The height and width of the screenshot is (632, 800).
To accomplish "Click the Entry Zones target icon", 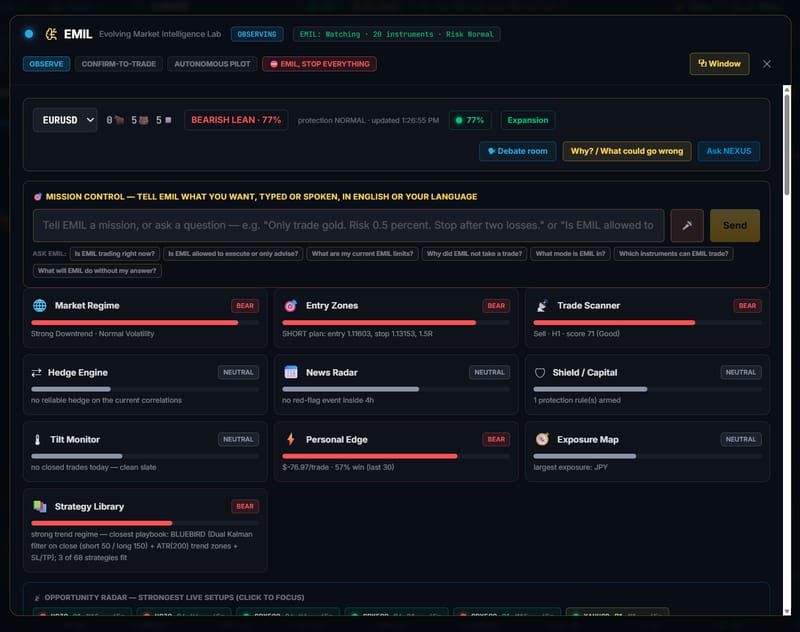I will click(290, 306).
